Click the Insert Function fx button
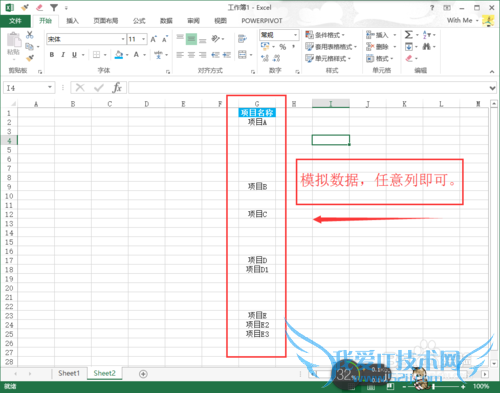Viewport: 500px width, 393px height. click(x=117, y=88)
